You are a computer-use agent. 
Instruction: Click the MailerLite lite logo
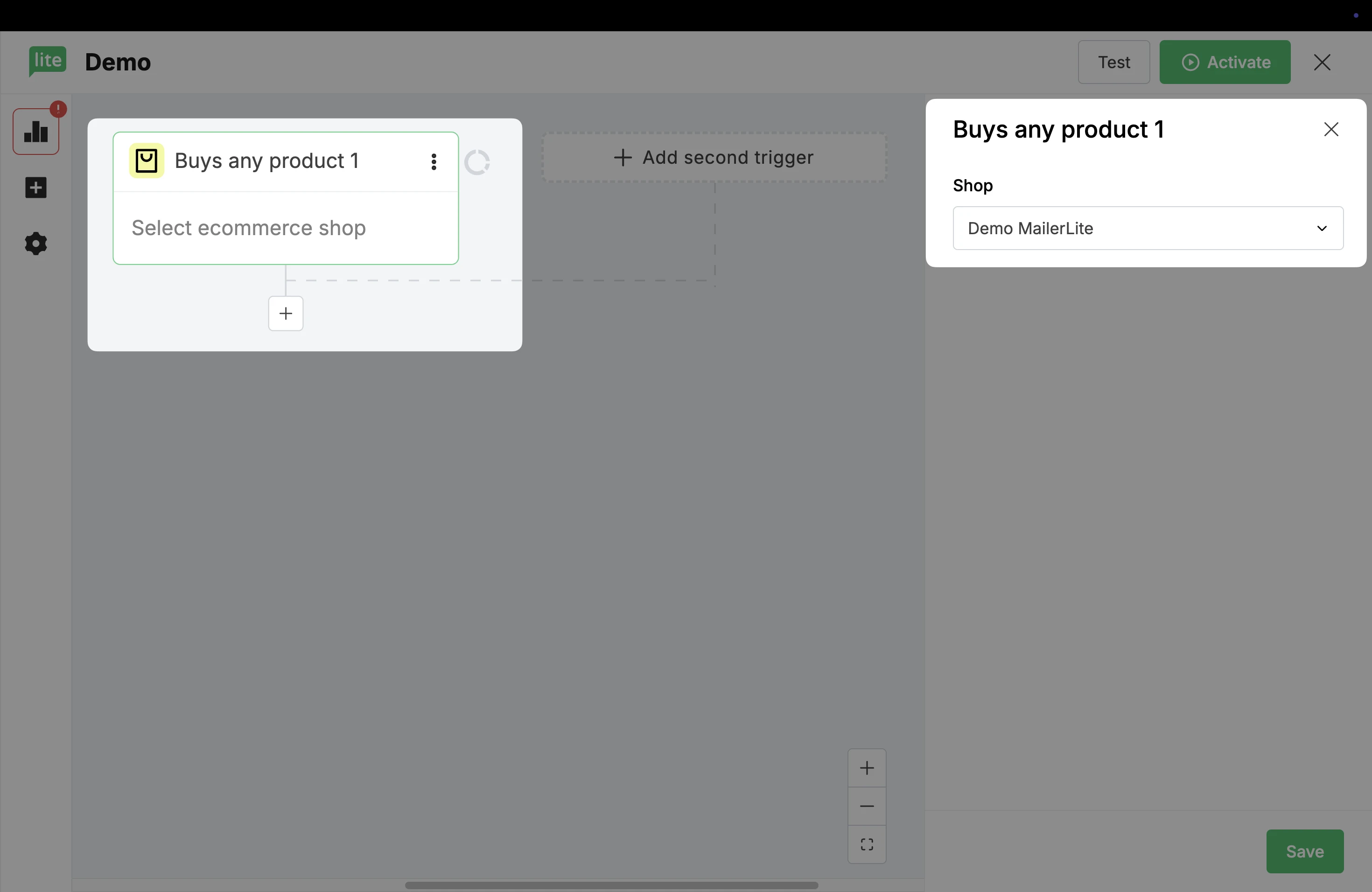(x=47, y=61)
